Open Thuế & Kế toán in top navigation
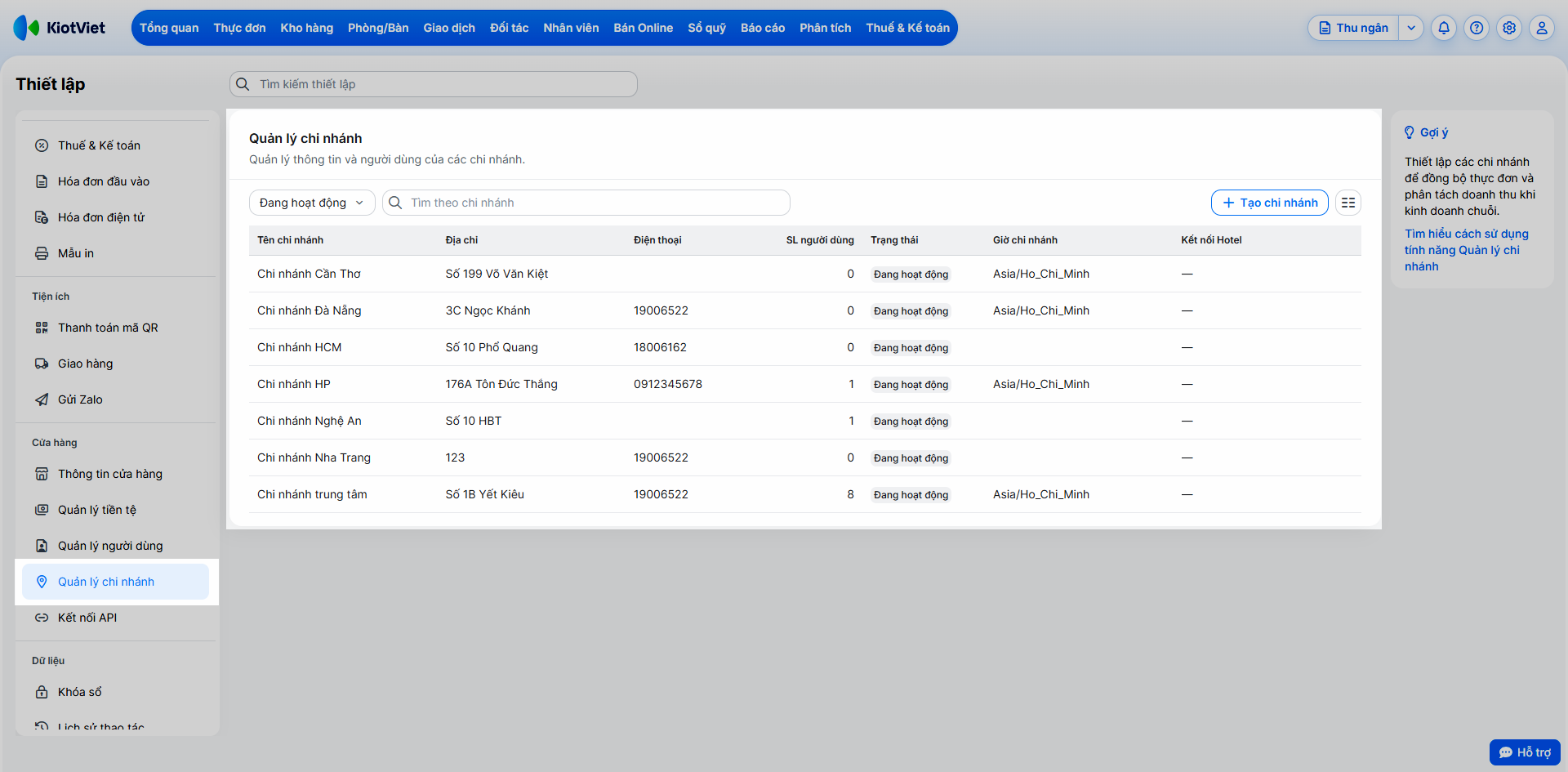Image resolution: width=1568 pixels, height=772 pixels. tap(908, 28)
